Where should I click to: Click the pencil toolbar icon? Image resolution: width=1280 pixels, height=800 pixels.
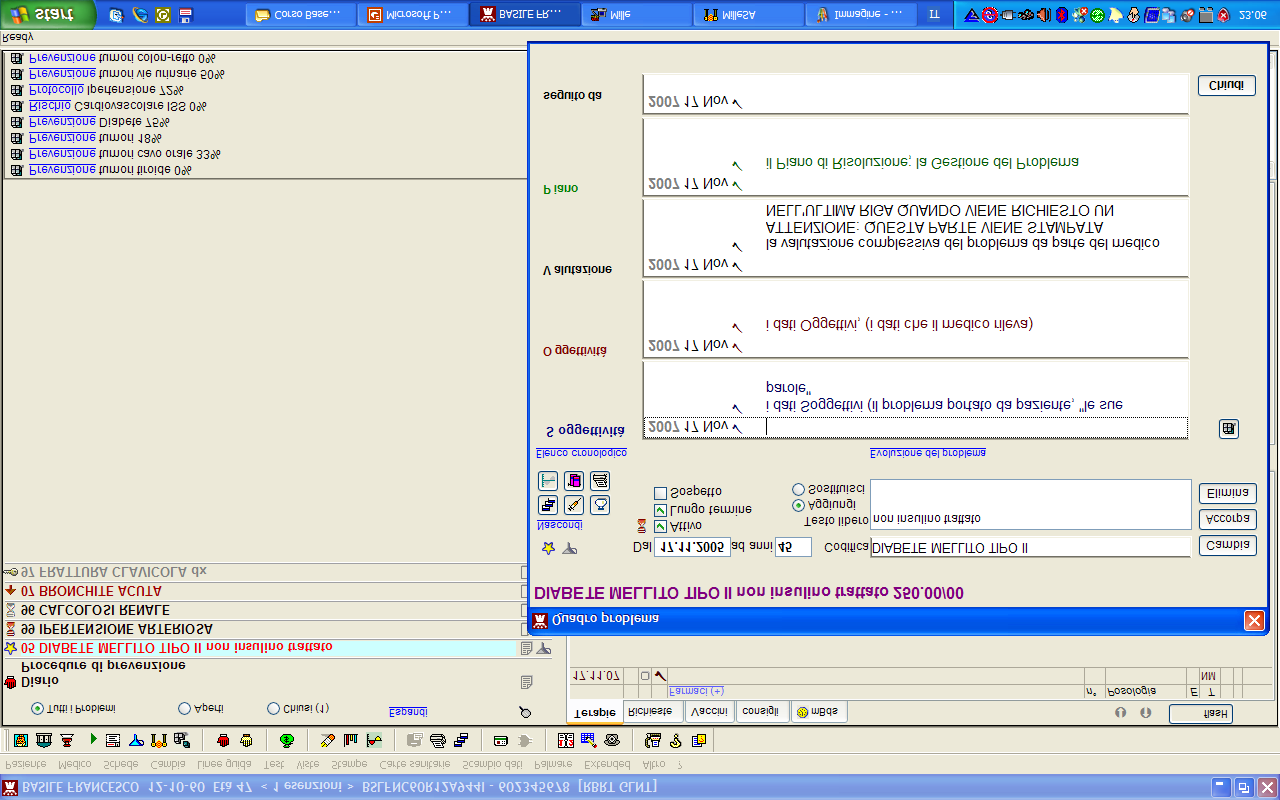tap(327, 740)
